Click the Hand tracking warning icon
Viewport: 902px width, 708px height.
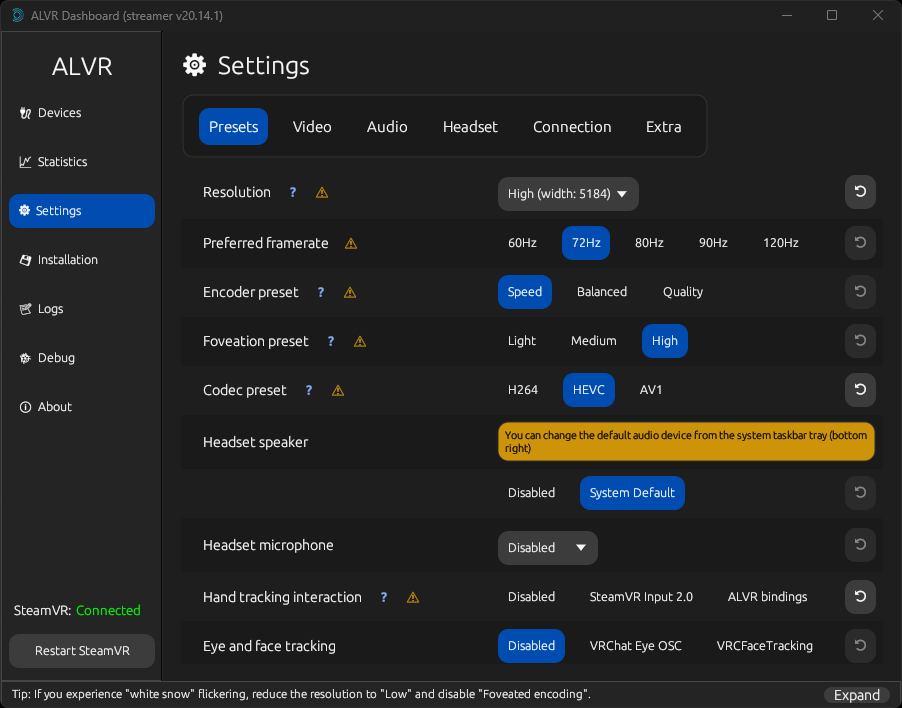(413, 598)
